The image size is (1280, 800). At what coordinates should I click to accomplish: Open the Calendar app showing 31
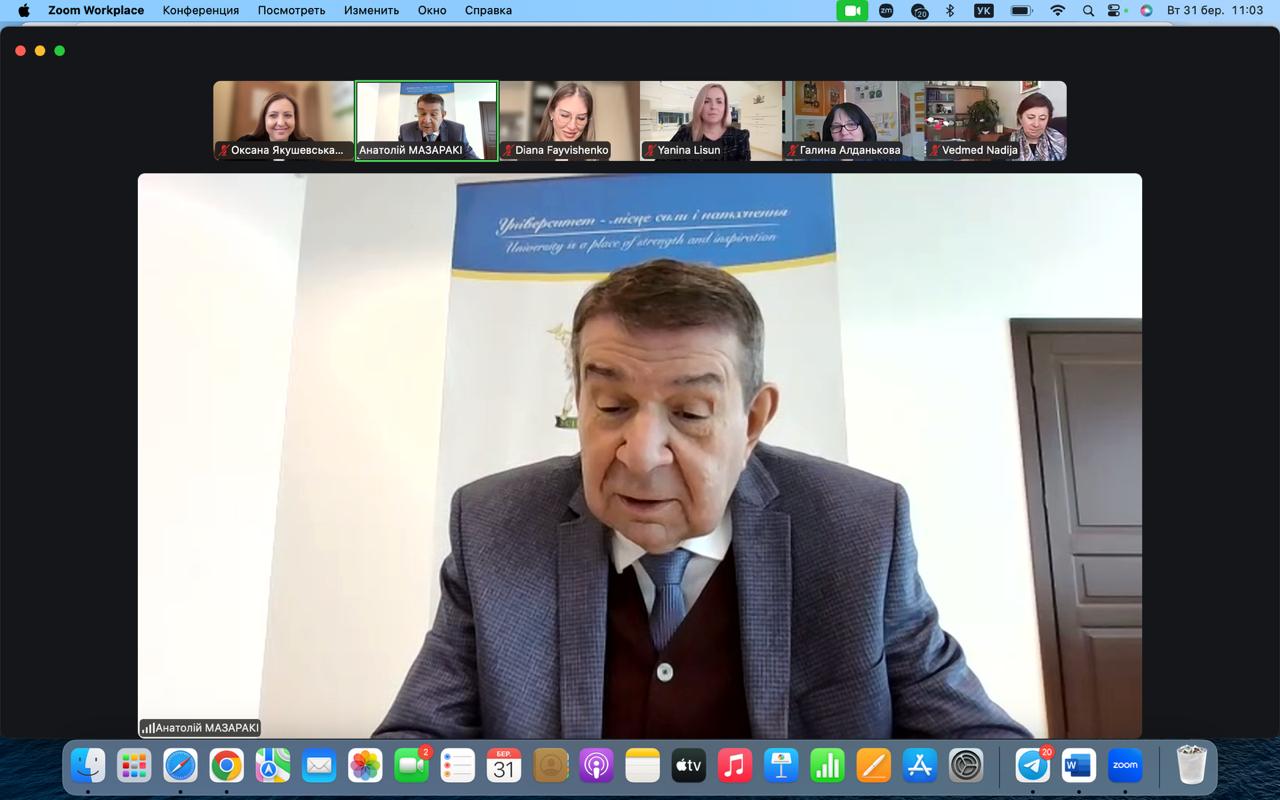click(x=503, y=766)
